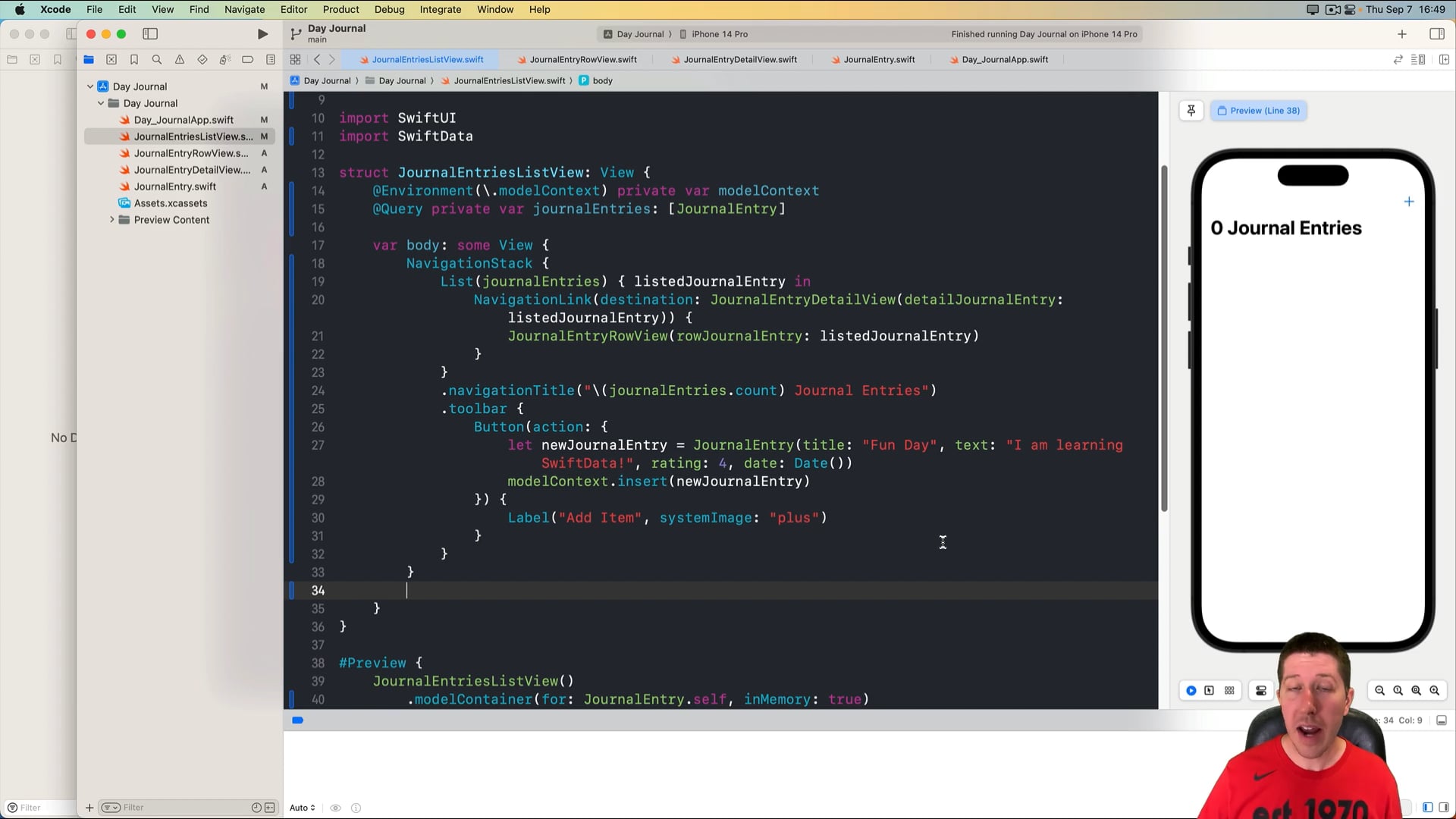Run the Day Journal app with play button
This screenshot has height=819, width=1456.
coord(262,34)
